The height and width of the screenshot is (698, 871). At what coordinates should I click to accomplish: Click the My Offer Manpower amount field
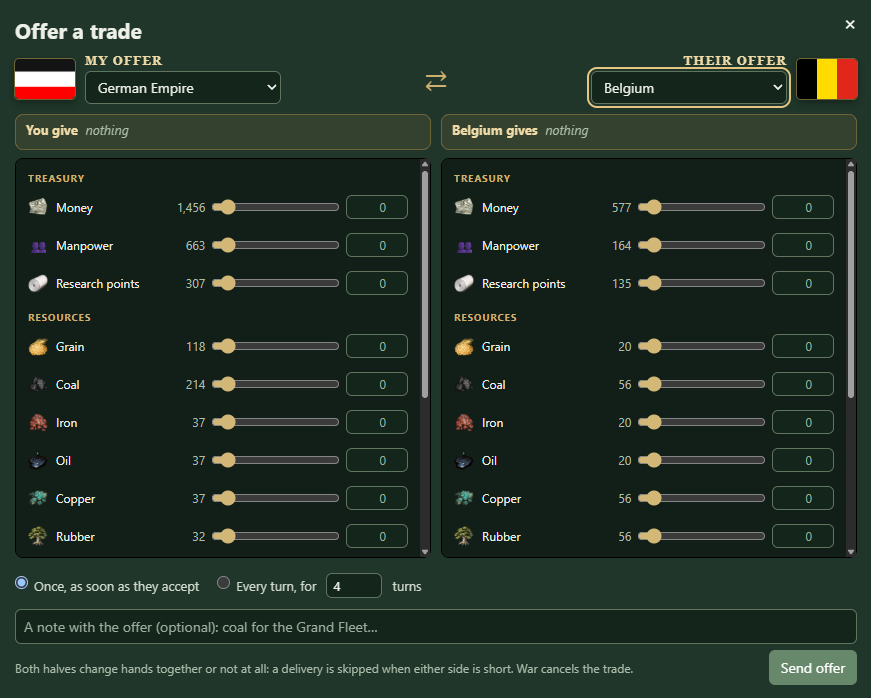pos(377,245)
